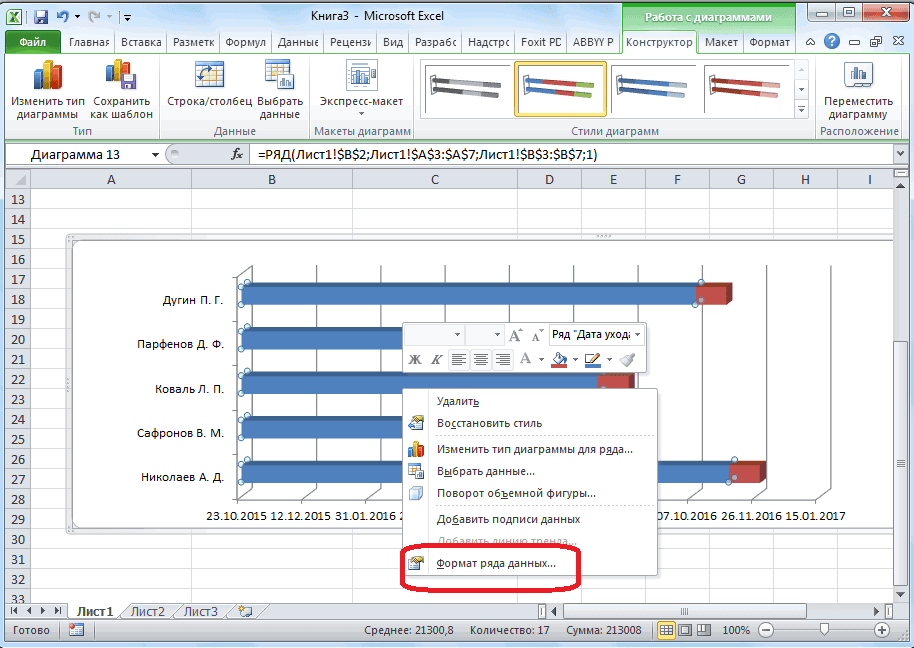The image size is (914, 648).
Task: Enable center alignment in the mini toolbar
Action: point(481,359)
